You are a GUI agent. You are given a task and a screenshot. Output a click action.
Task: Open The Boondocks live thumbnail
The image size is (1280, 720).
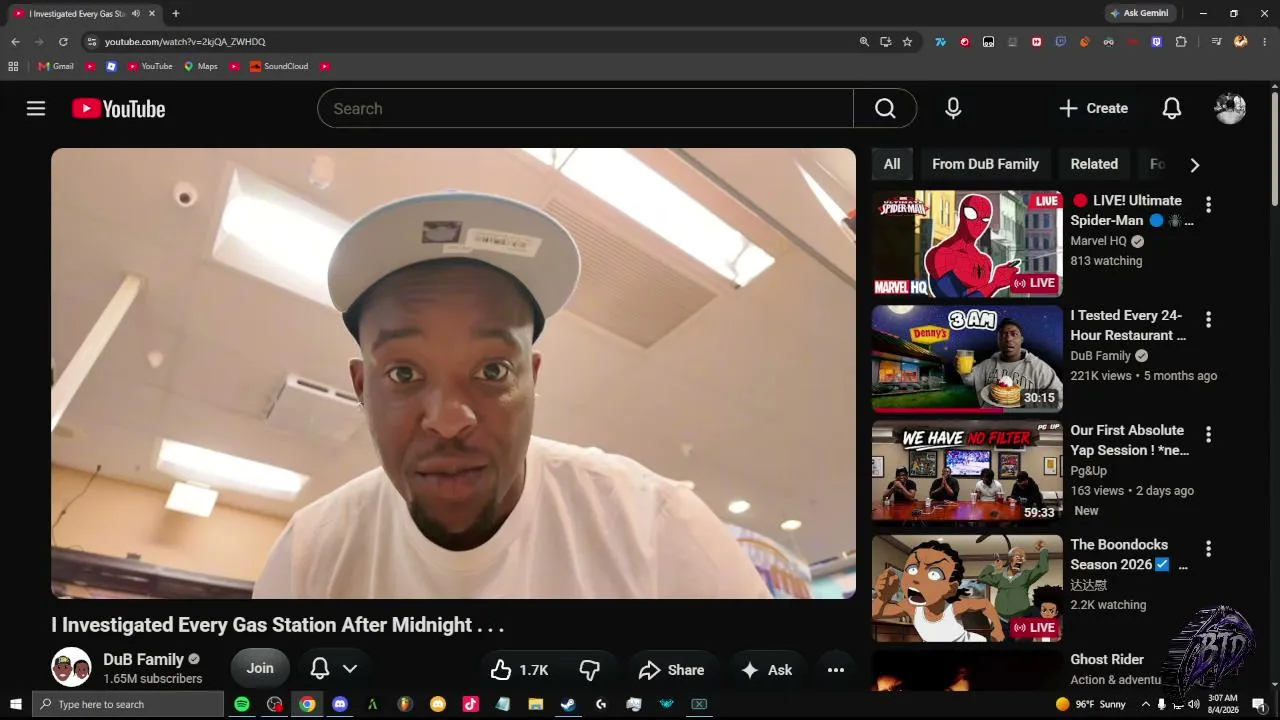point(967,588)
